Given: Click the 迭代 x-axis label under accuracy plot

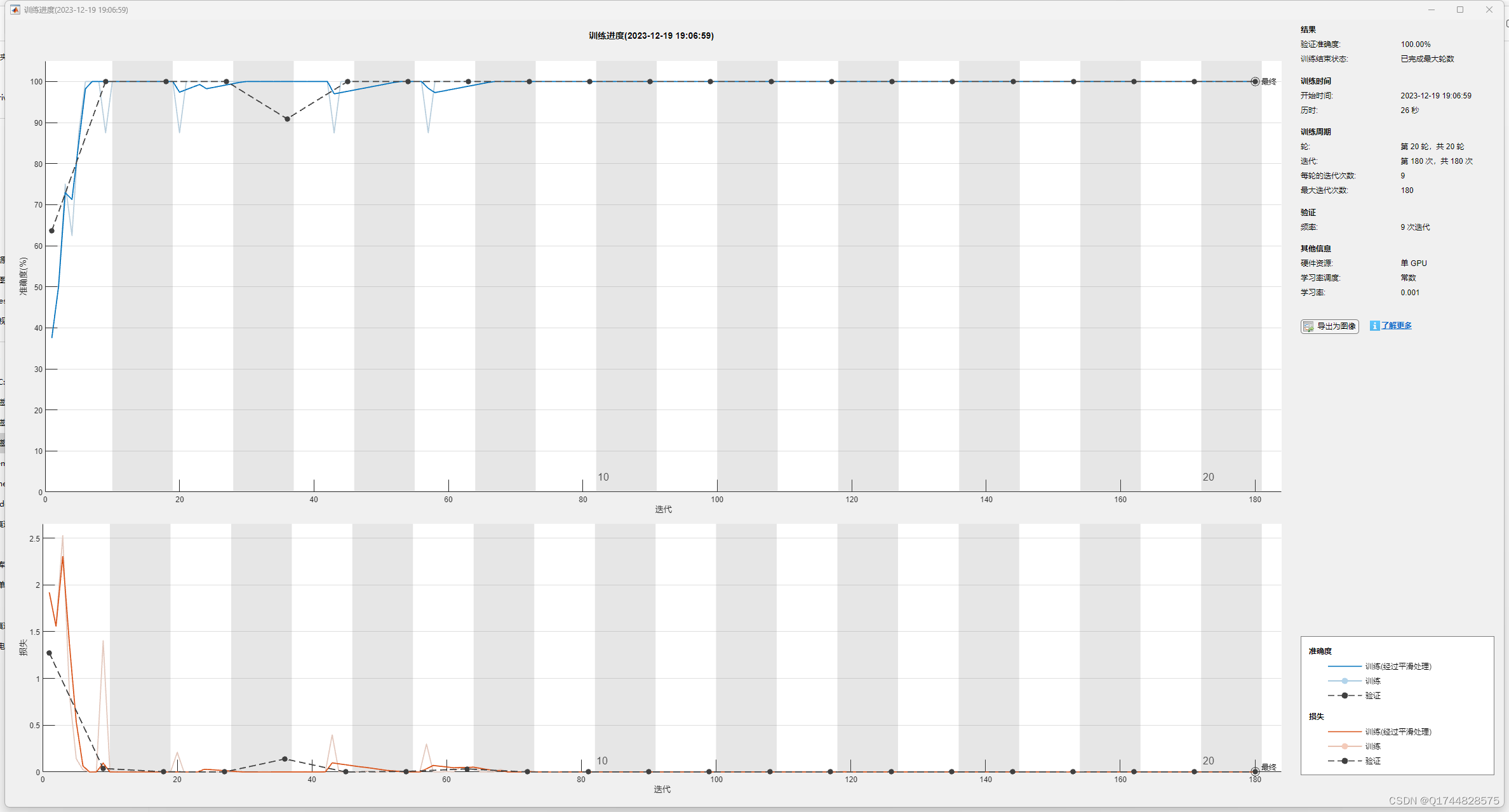Looking at the screenshot, I should pos(663,509).
